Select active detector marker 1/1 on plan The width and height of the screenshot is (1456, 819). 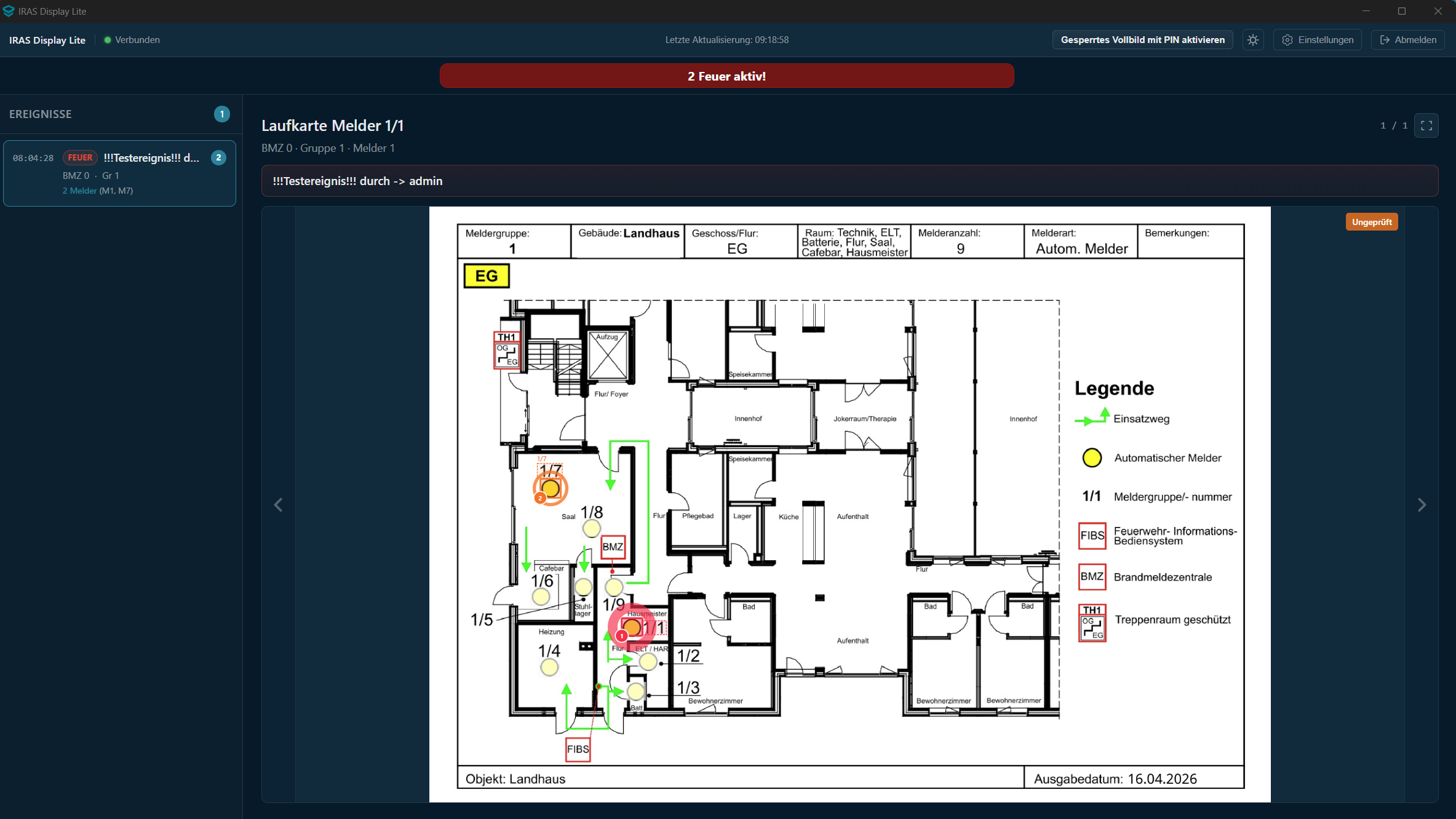coord(631,627)
